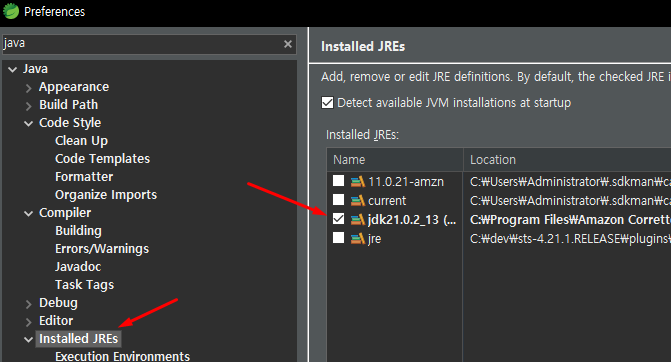
Task: Open Task Tags settings
Action: point(84,285)
